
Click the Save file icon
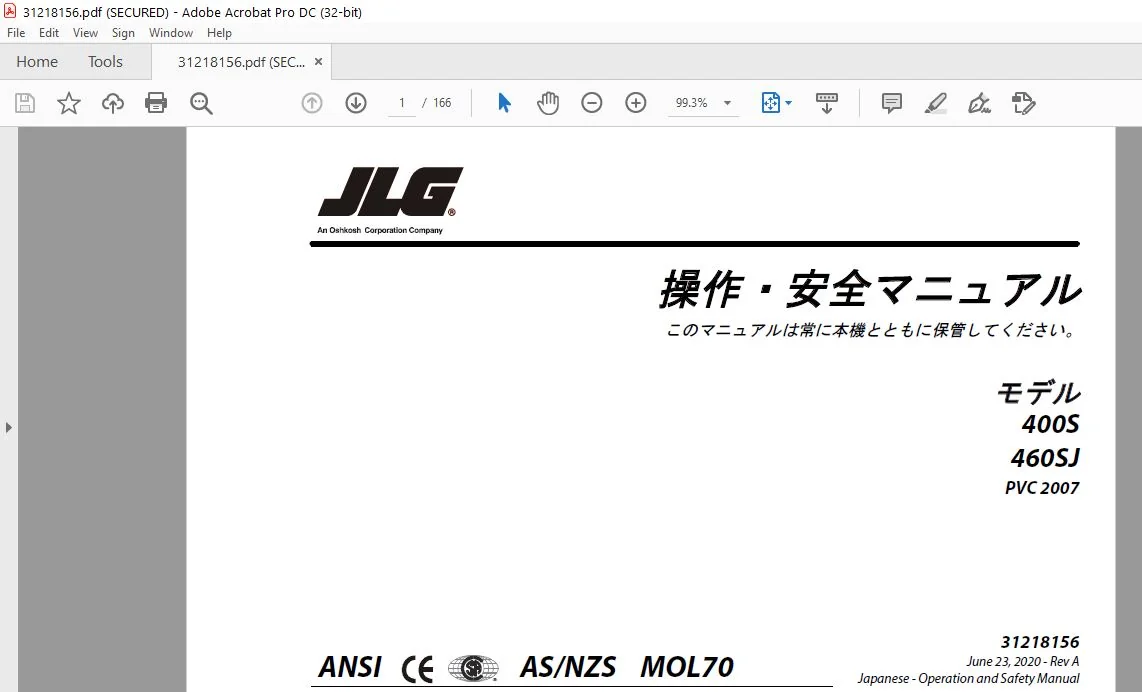point(25,103)
